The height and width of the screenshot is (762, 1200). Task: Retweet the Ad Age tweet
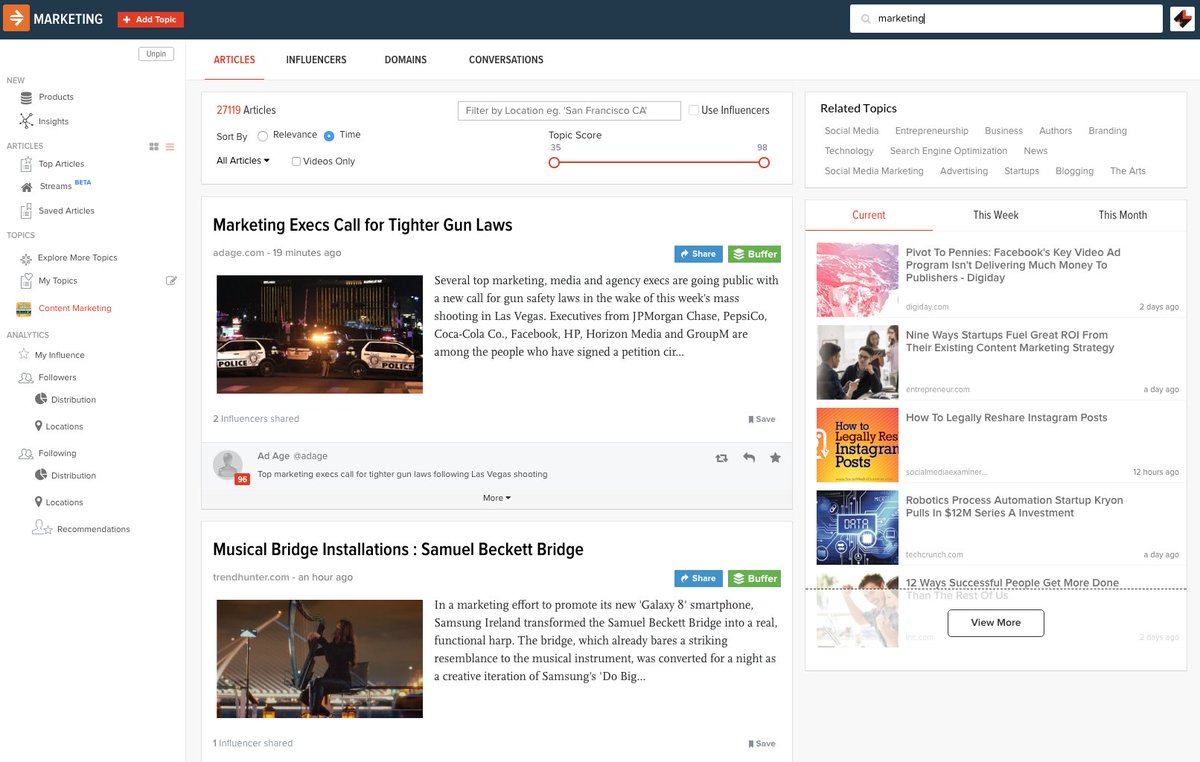point(722,458)
